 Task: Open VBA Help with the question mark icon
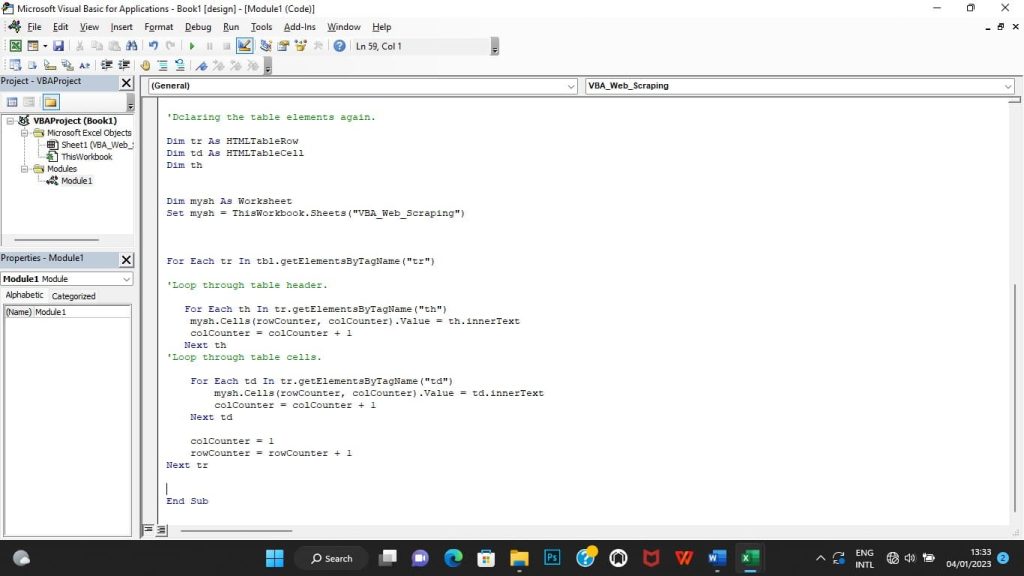(x=340, y=46)
